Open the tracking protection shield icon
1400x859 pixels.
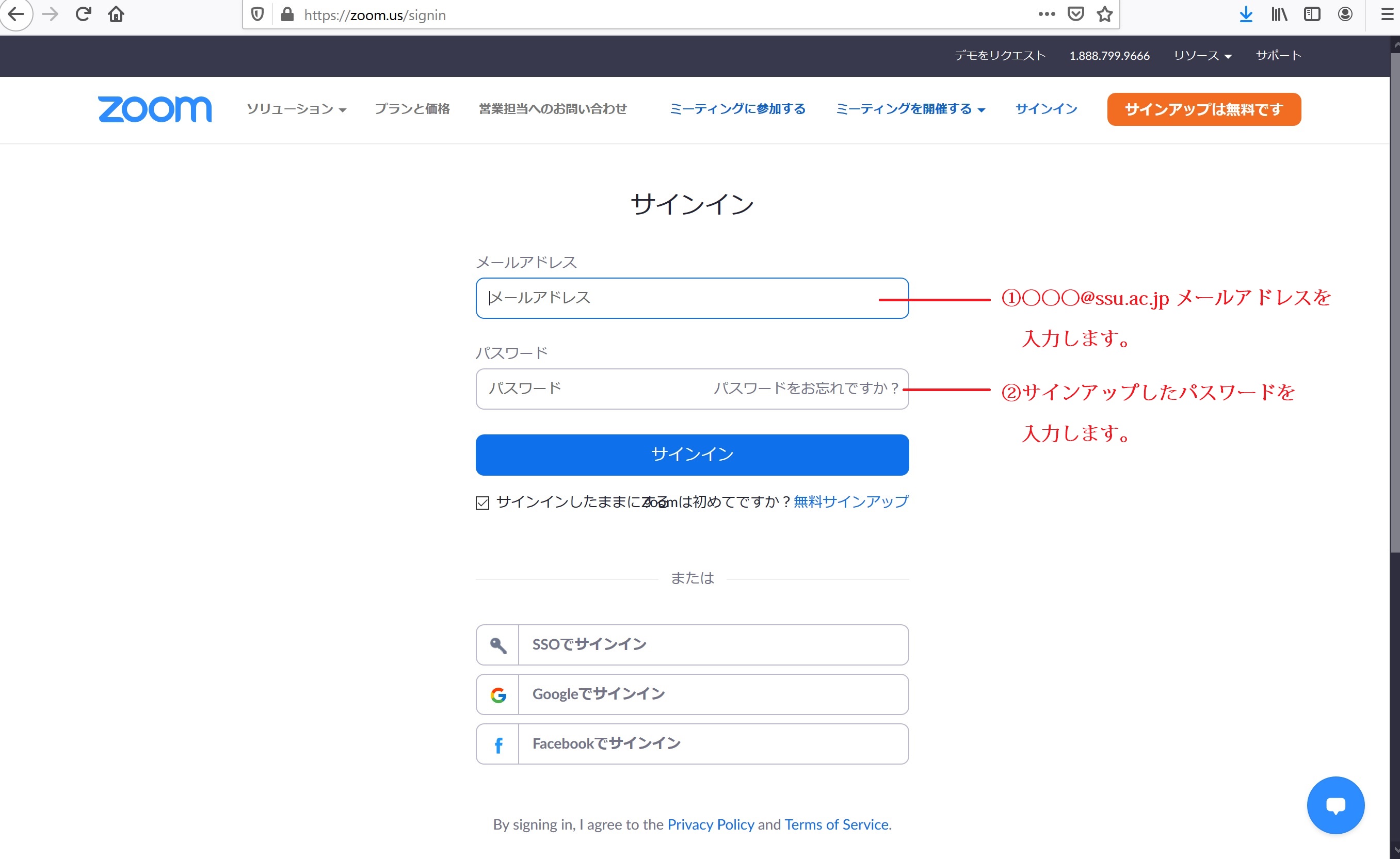click(258, 15)
